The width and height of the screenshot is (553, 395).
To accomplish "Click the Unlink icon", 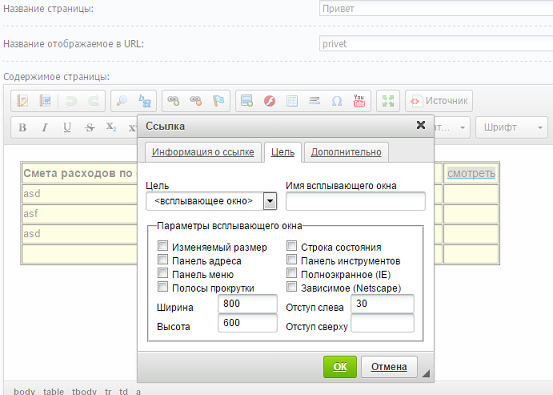I will coord(196,101).
